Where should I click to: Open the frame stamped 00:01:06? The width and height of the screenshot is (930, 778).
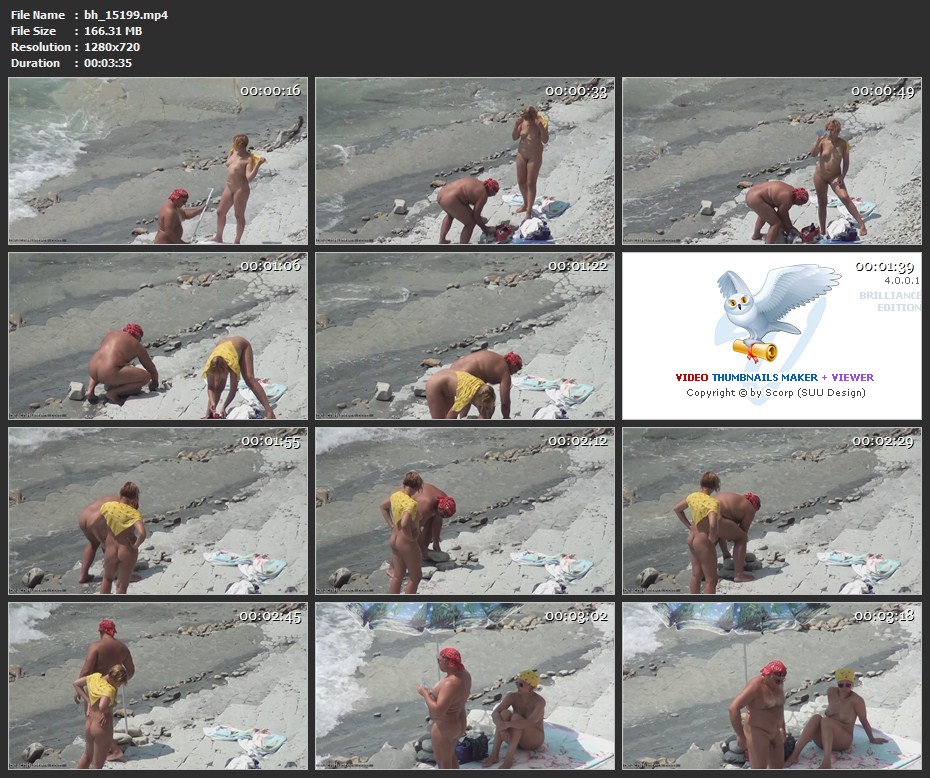[x=158, y=336]
